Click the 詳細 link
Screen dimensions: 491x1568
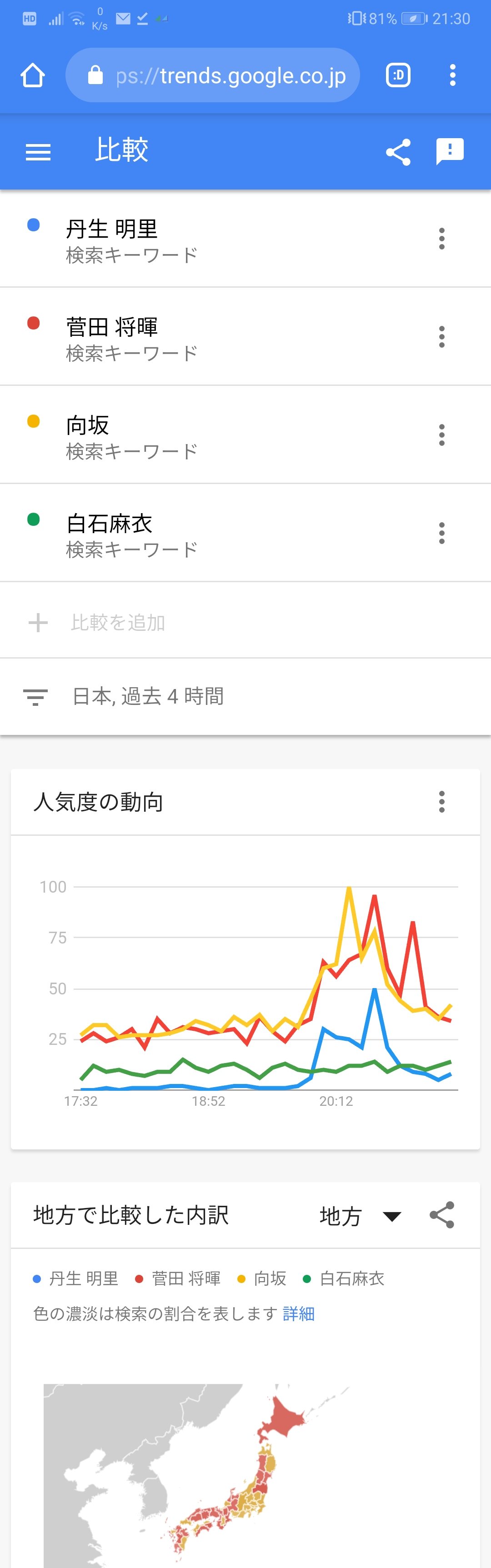coord(299,1314)
